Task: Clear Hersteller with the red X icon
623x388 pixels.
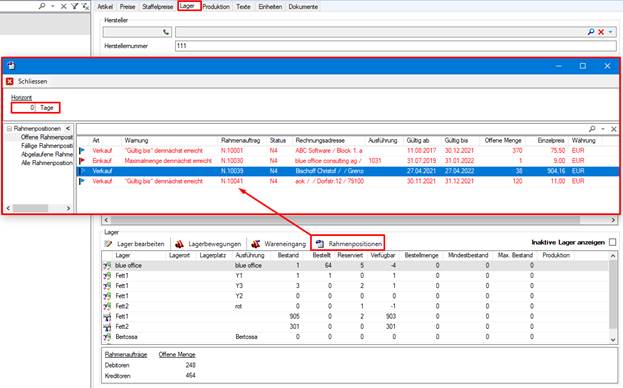Action: click(x=601, y=32)
